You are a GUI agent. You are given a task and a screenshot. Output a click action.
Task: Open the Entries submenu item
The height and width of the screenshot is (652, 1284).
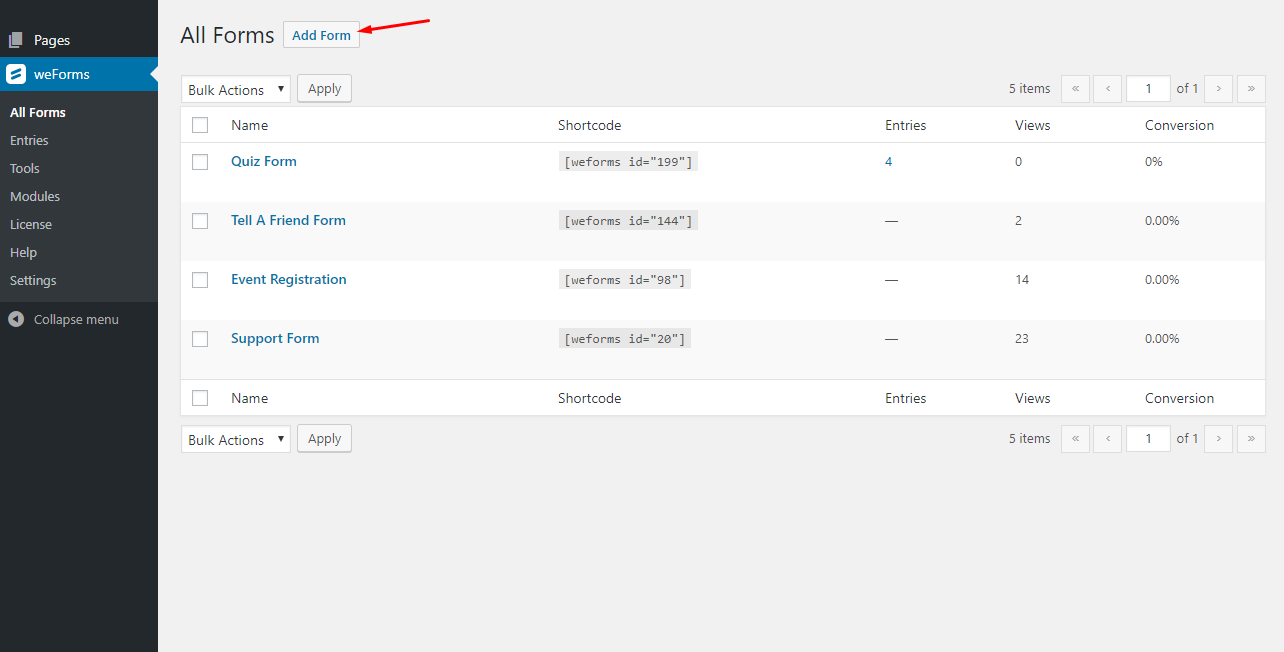(29, 140)
